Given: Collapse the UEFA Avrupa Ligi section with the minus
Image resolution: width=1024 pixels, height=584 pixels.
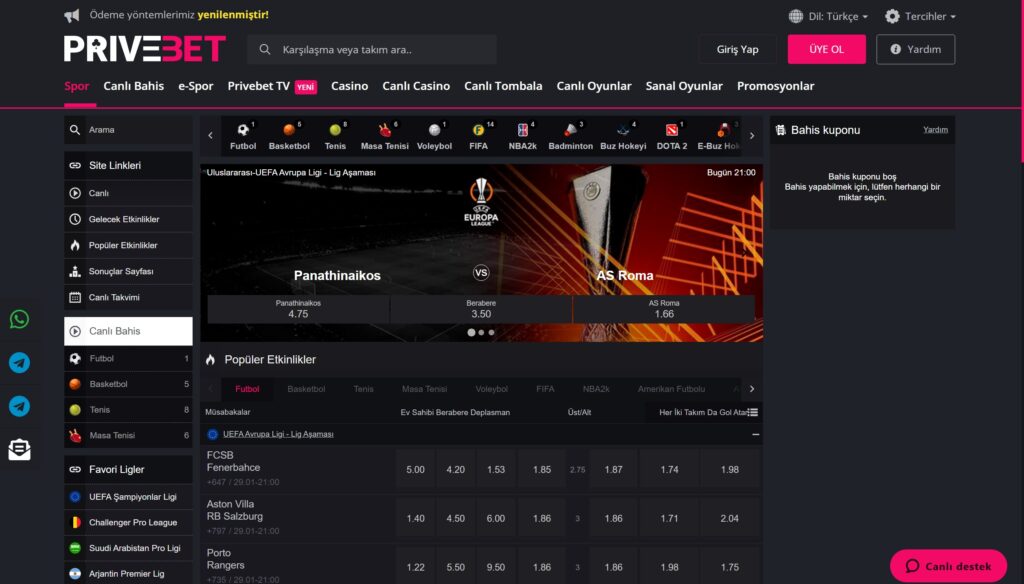Looking at the screenshot, I should click(x=756, y=434).
